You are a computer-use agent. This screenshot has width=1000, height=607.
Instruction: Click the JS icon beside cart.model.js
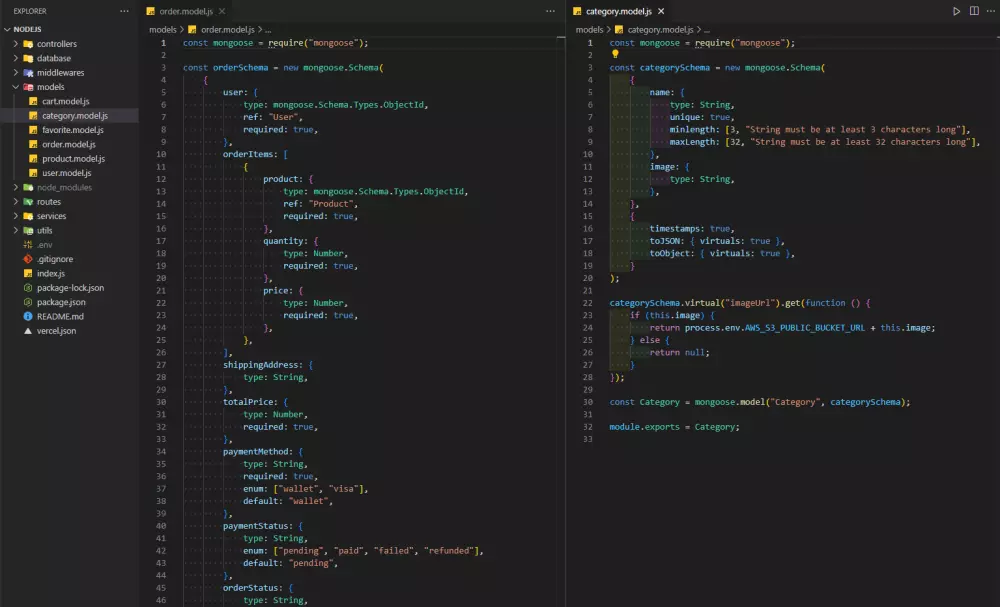tap(33, 101)
